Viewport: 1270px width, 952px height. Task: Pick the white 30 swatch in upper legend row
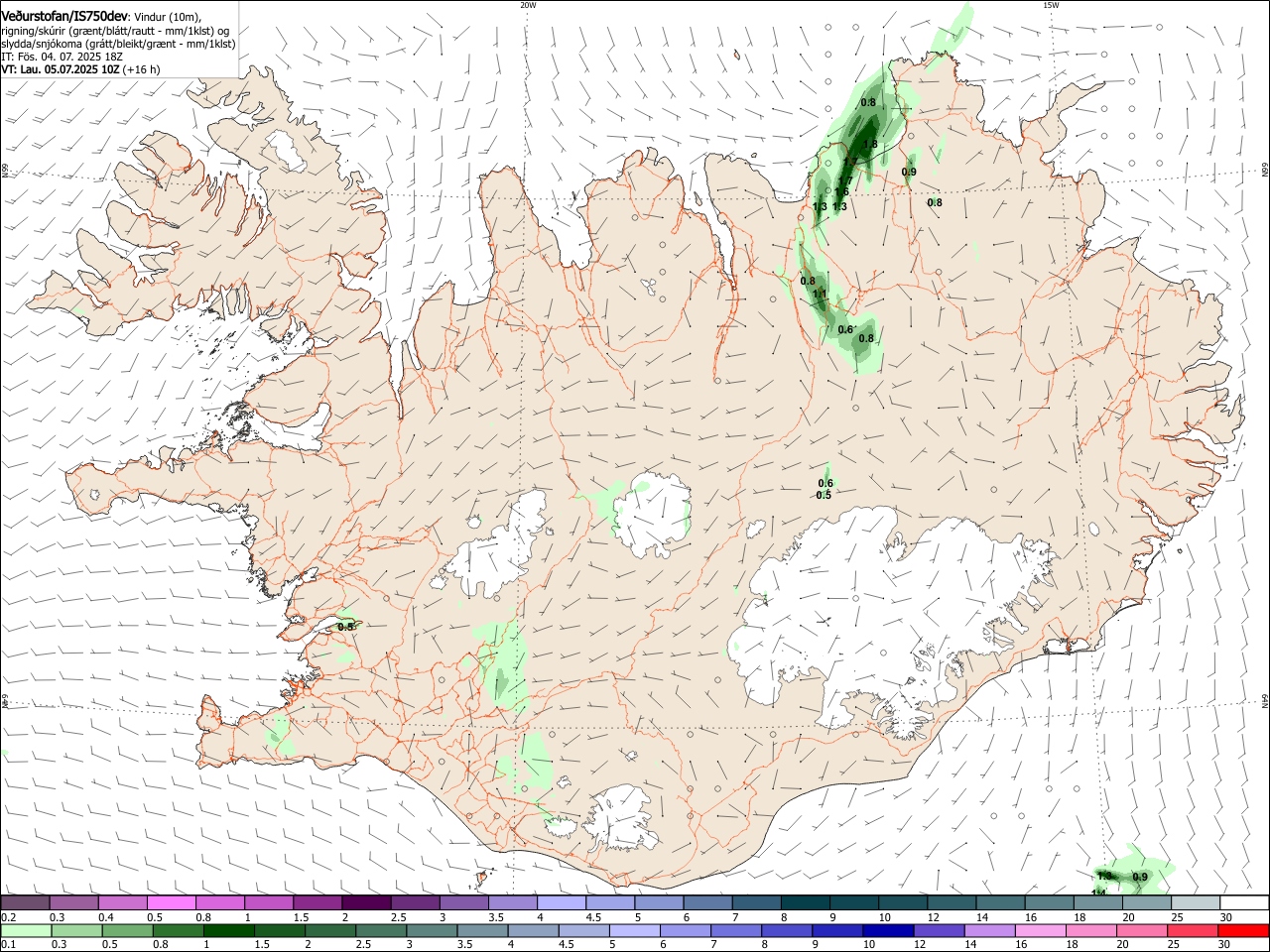1242,902
